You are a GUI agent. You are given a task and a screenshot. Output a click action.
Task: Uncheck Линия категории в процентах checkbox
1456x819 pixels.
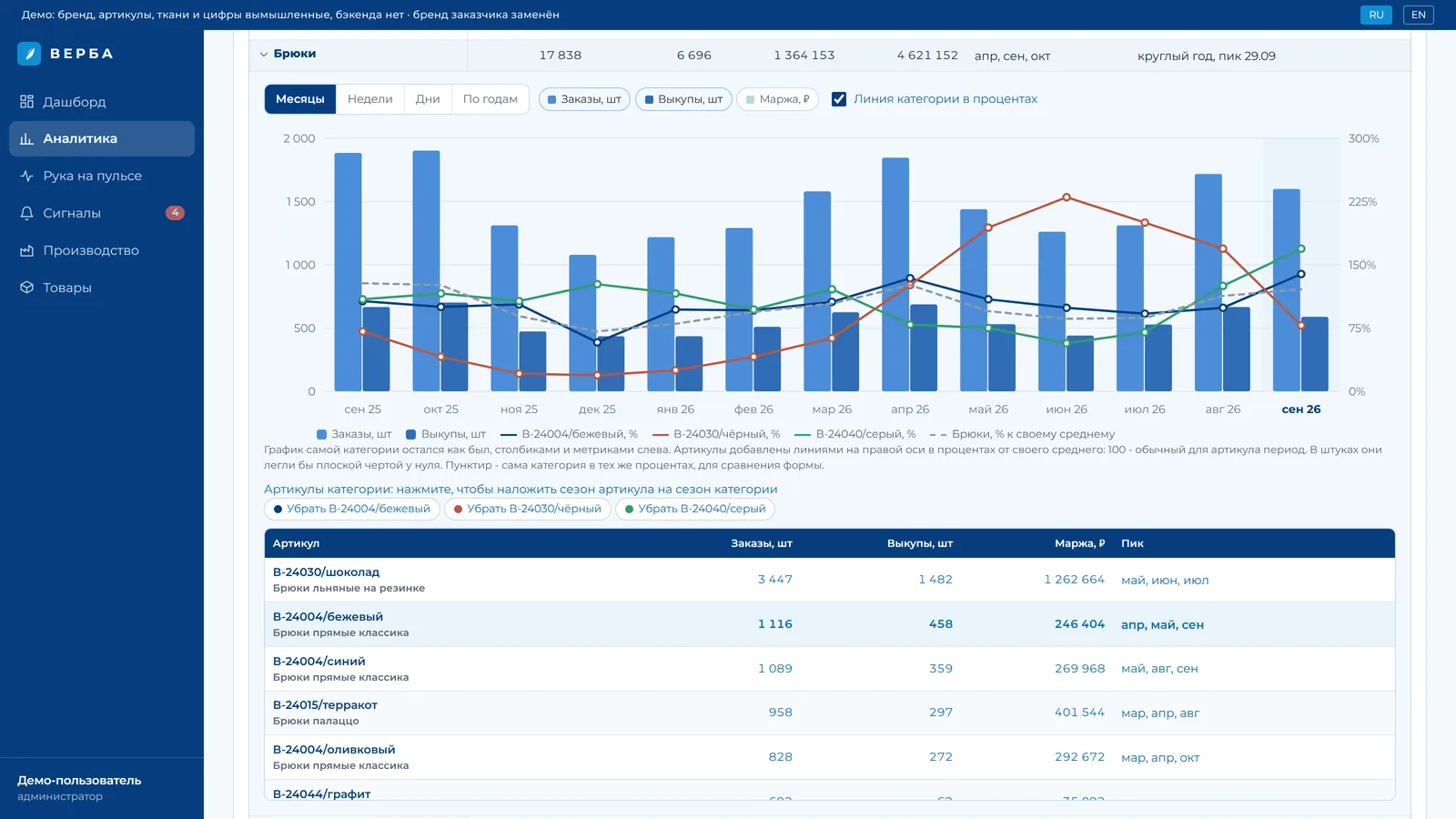coord(839,99)
